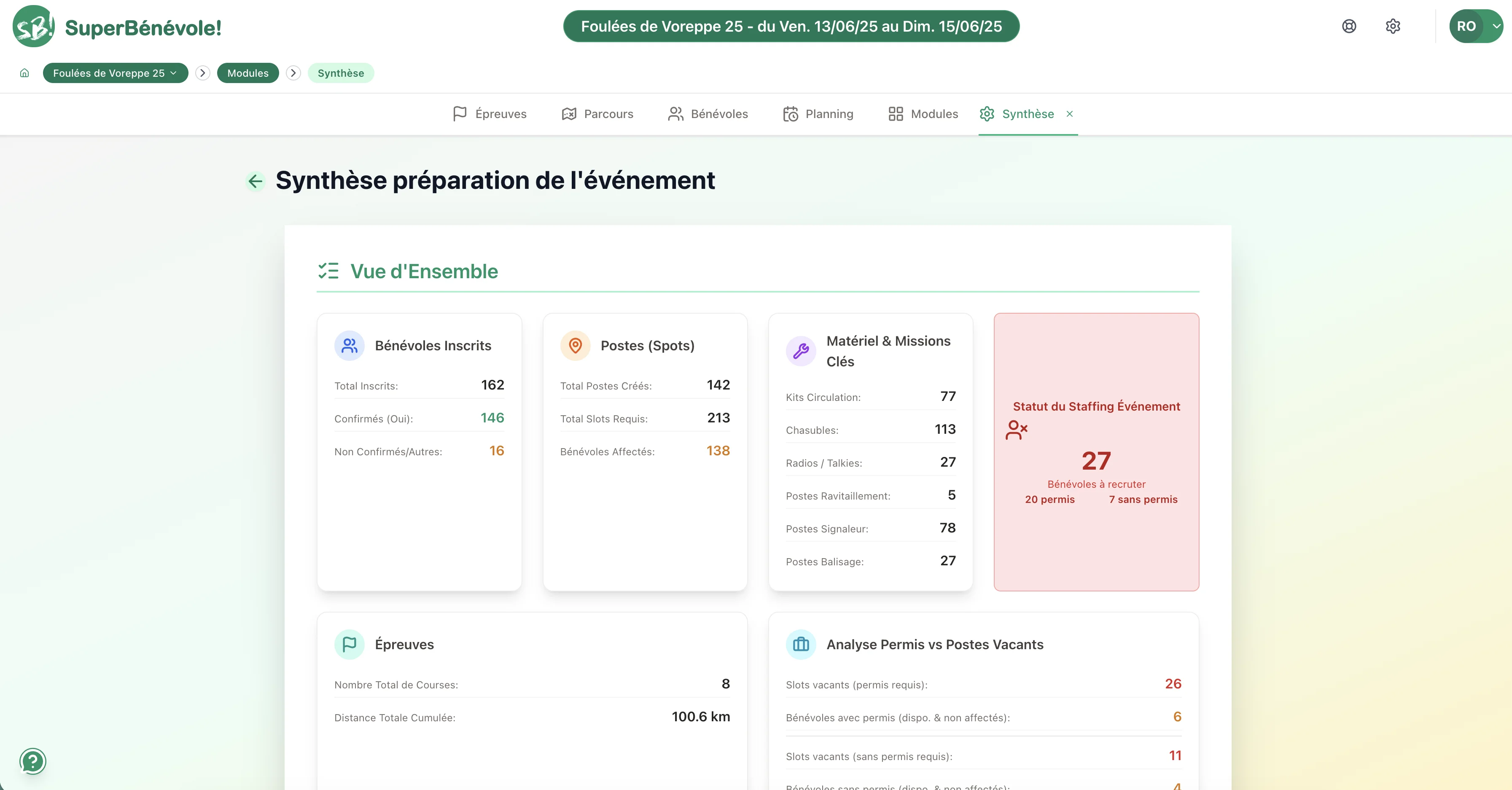Switch to the Modules tab
Viewport: 1512px width, 790px height.
923,114
